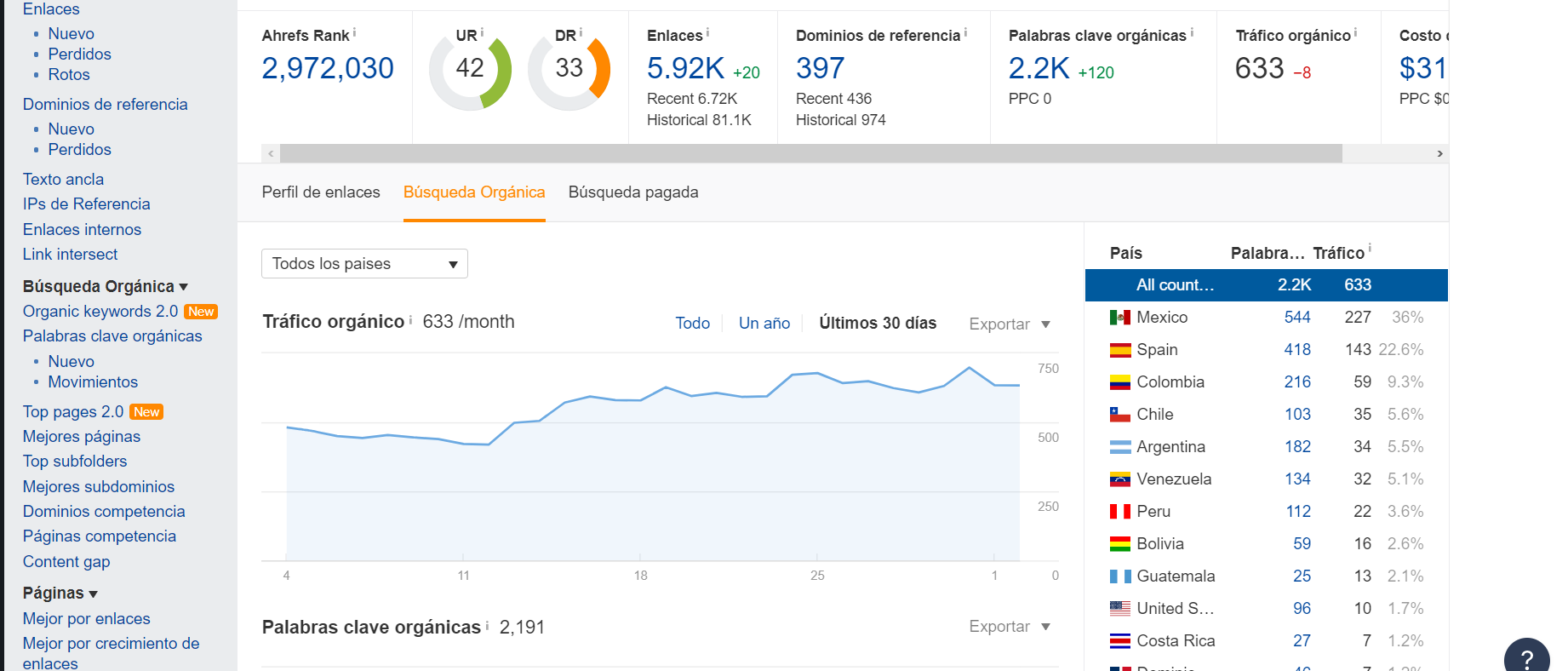Open Rotos link under Enlaces
Image resolution: width=1568 pixels, height=671 pixels.
tap(69, 75)
